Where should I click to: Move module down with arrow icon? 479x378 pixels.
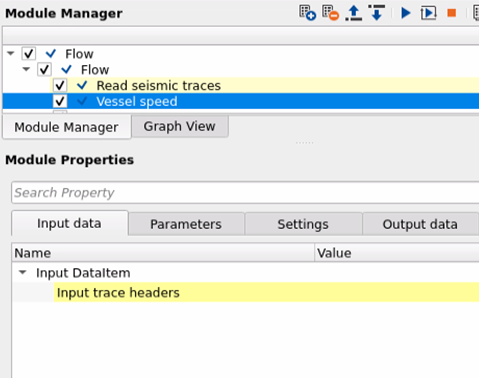(x=377, y=13)
